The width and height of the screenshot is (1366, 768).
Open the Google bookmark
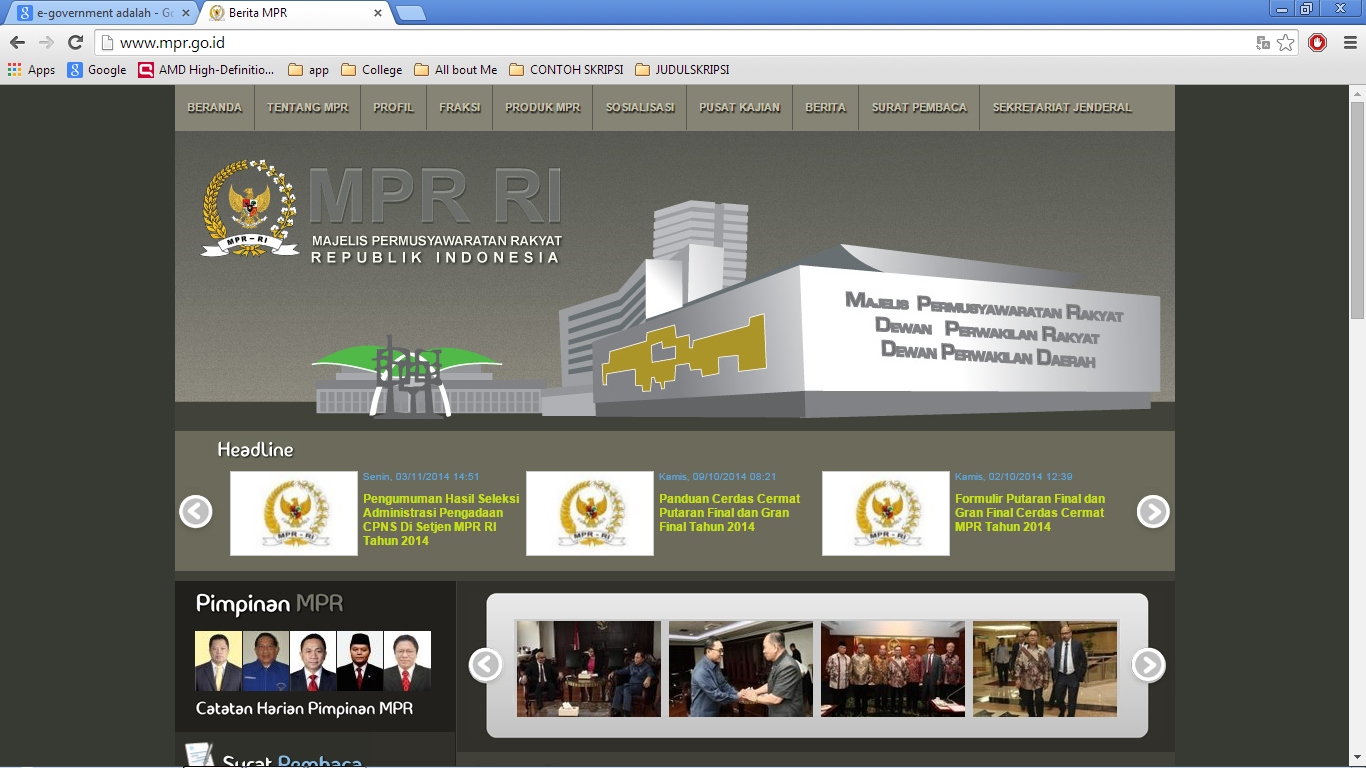tap(97, 70)
